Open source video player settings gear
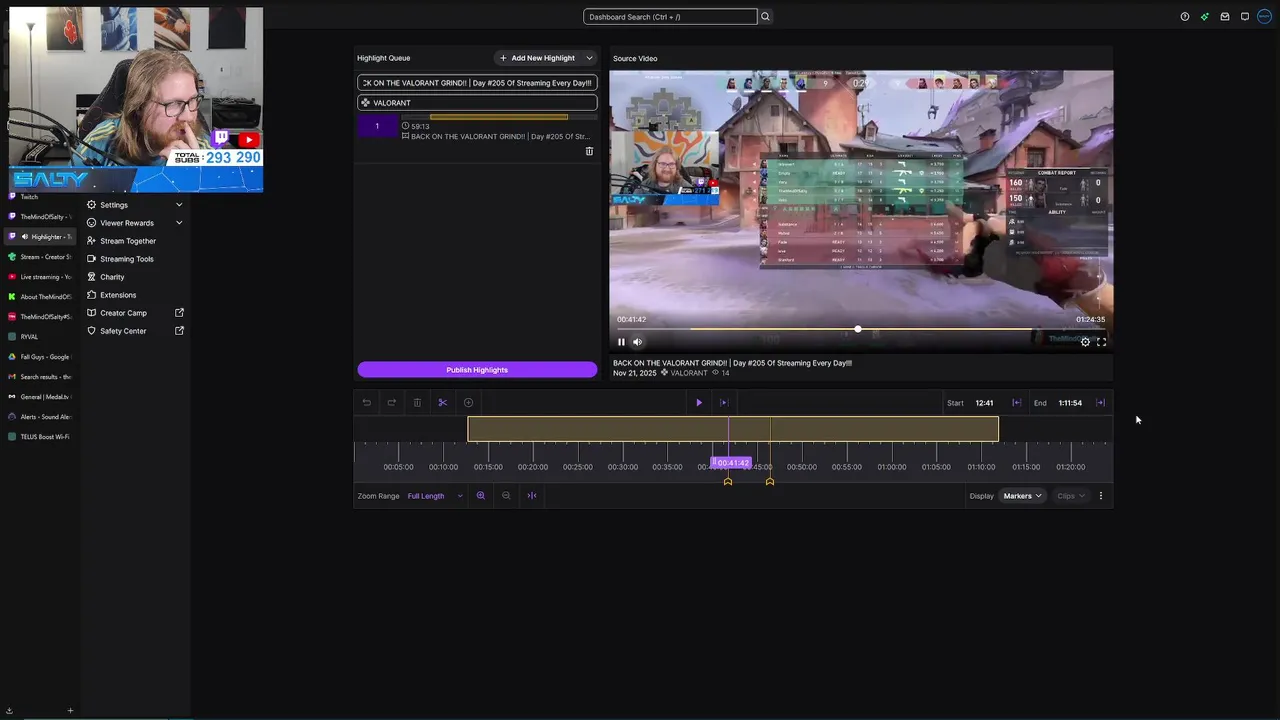Viewport: 1280px width, 720px height. [1085, 342]
